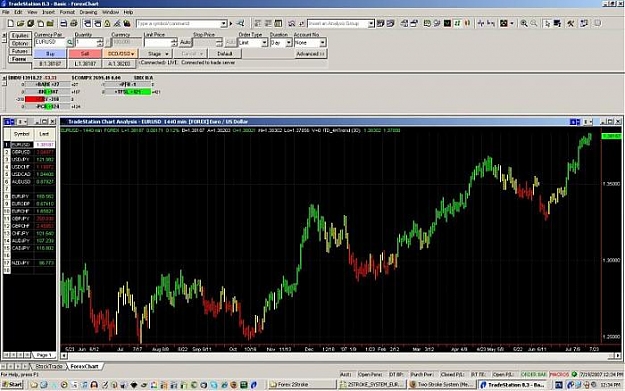Viewport: 625px width, 391px height.
Task: Click the green bars toolbar icon
Action: [x=457, y=24]
